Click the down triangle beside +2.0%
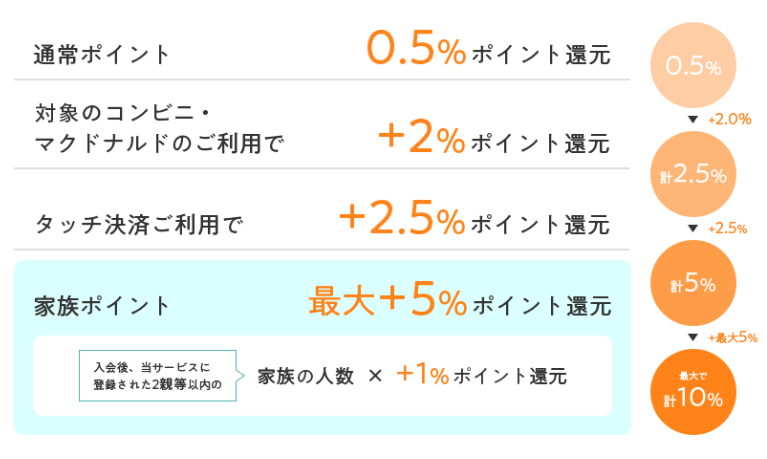This screenshot has height=459, width=767. 693,119
